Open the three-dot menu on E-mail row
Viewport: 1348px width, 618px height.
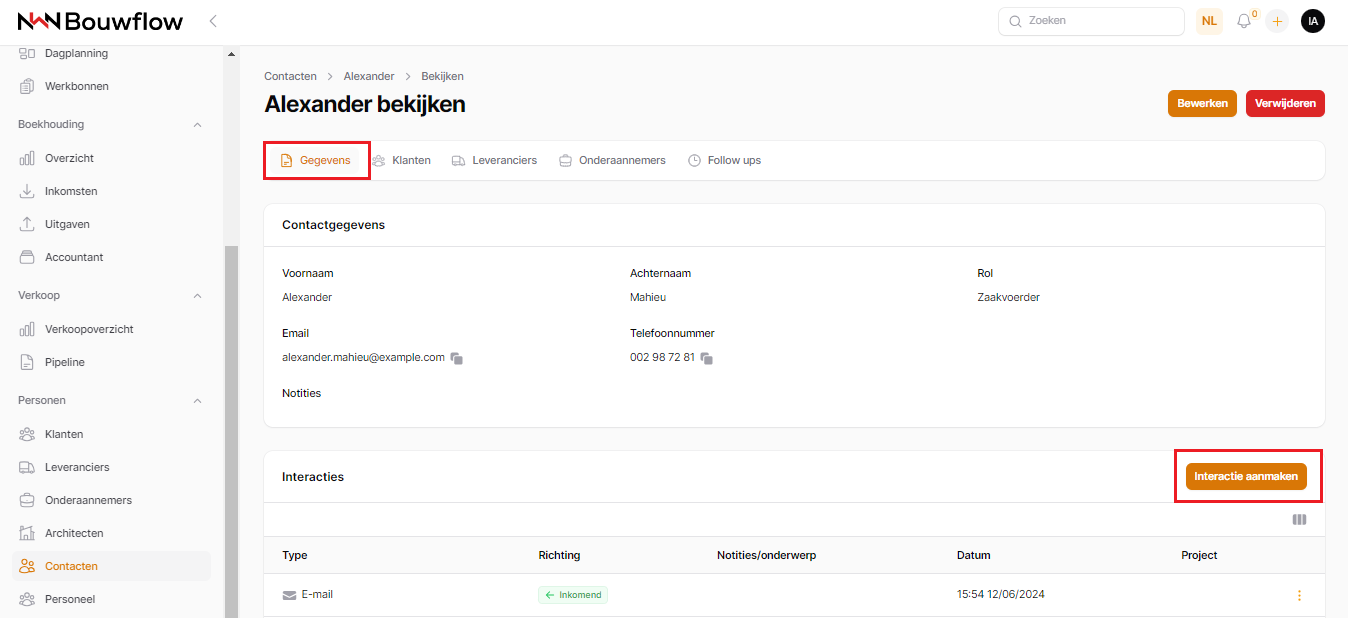click(x=1299, y=595)
